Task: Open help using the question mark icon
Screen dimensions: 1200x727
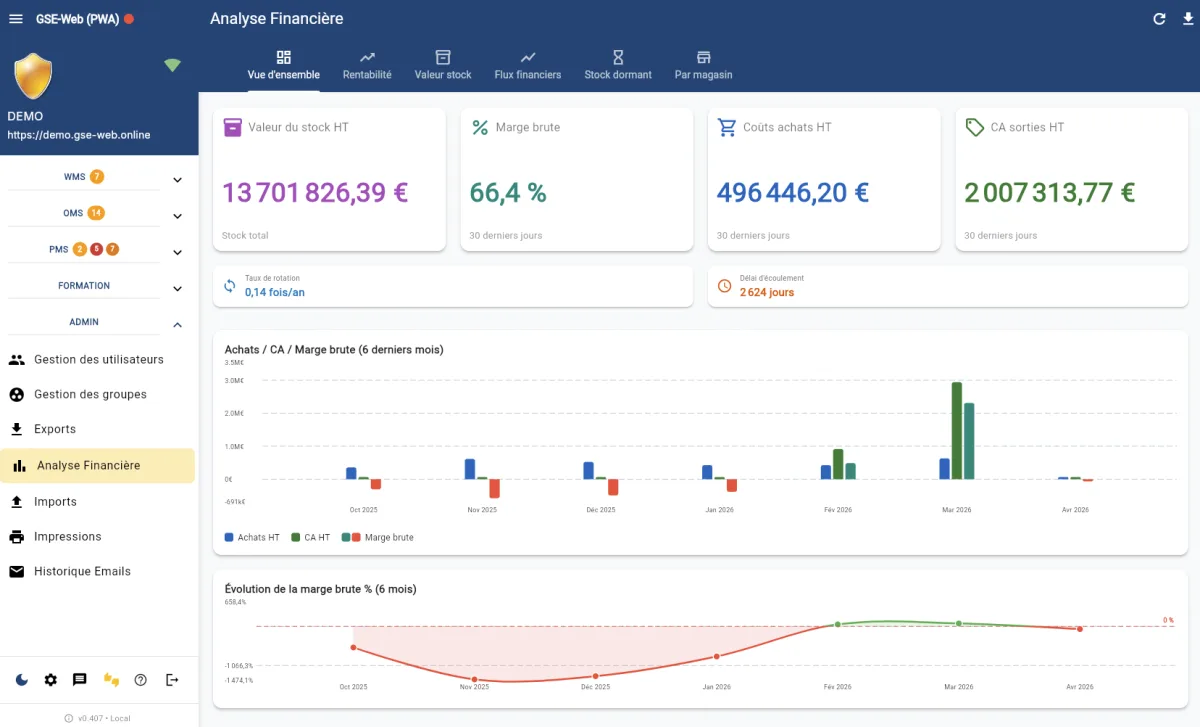Action: (141, 680)
